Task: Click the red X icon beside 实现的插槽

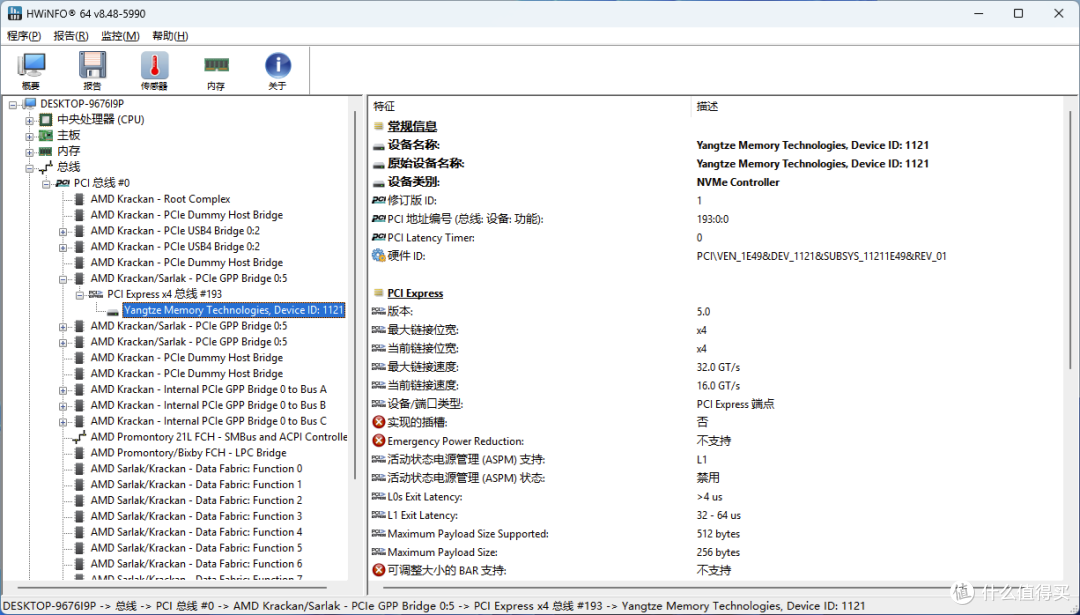Action: pos(379,422)
